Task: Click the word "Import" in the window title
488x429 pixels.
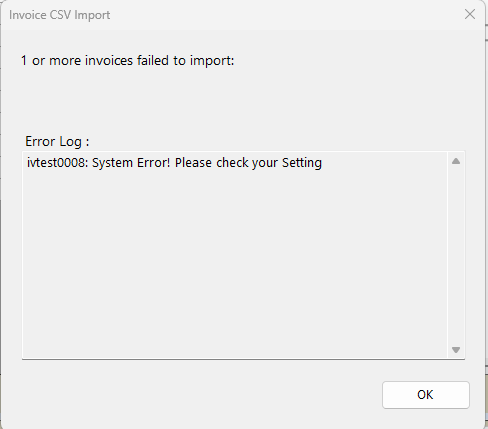Action: 92,15
